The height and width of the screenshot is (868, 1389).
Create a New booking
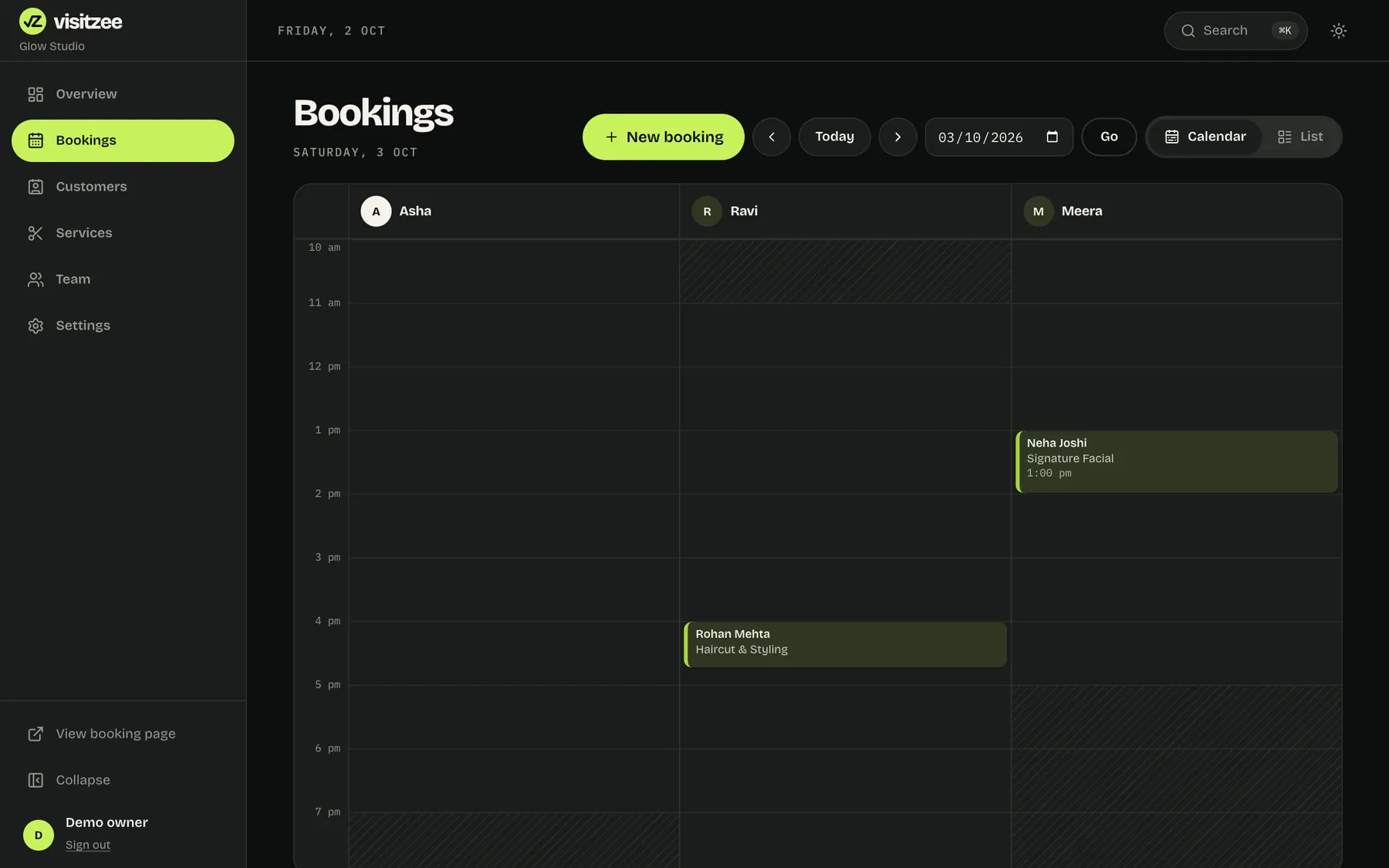(664, 137)
